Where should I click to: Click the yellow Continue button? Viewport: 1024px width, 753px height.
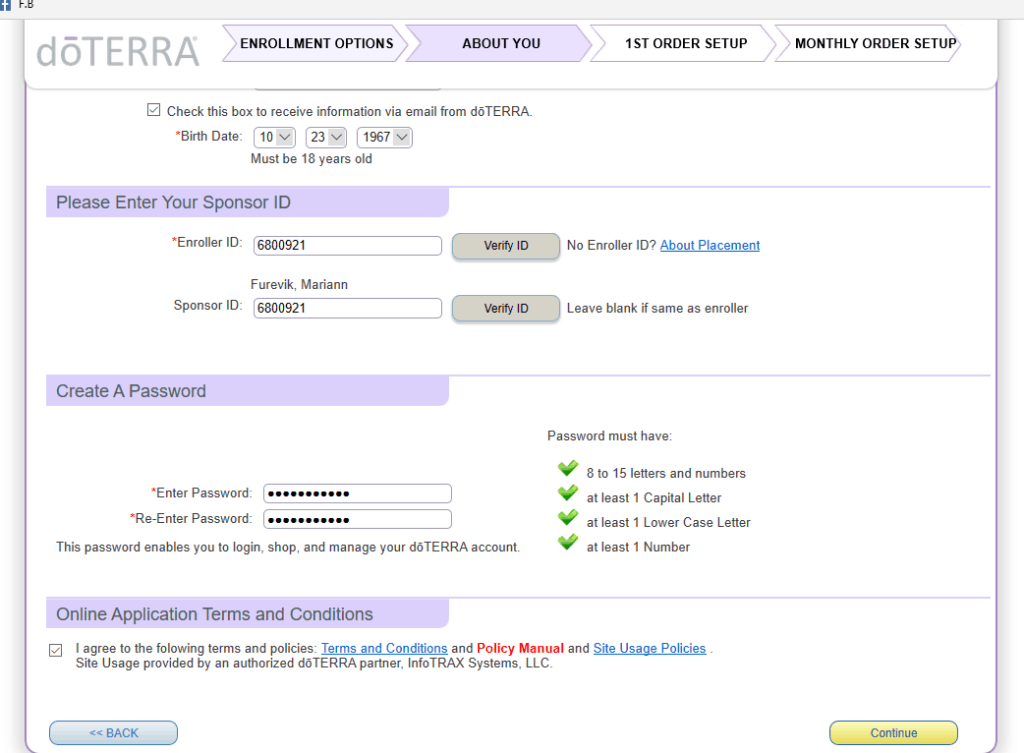pos(893,733)
